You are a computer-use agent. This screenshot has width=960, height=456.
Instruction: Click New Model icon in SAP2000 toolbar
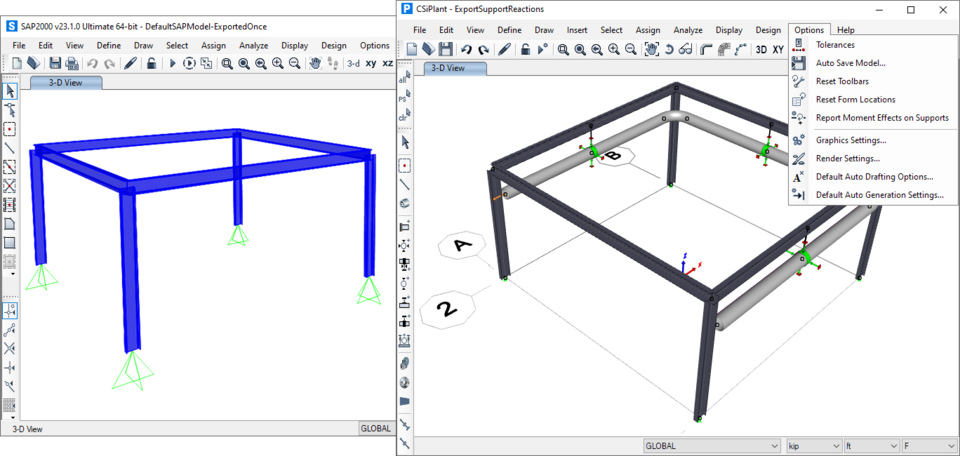click(x=17, y=63)
